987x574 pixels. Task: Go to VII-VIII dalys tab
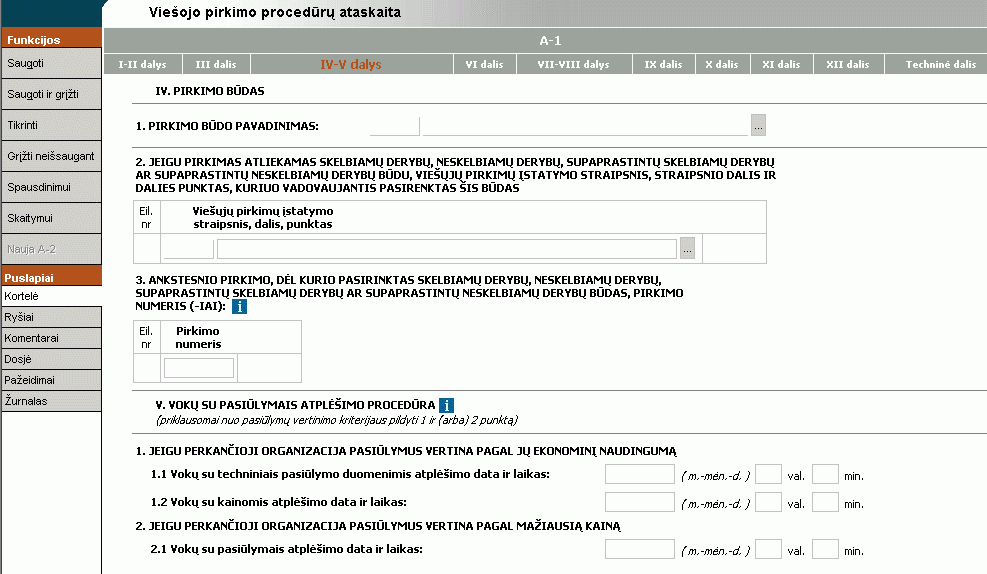coord(573,64)
